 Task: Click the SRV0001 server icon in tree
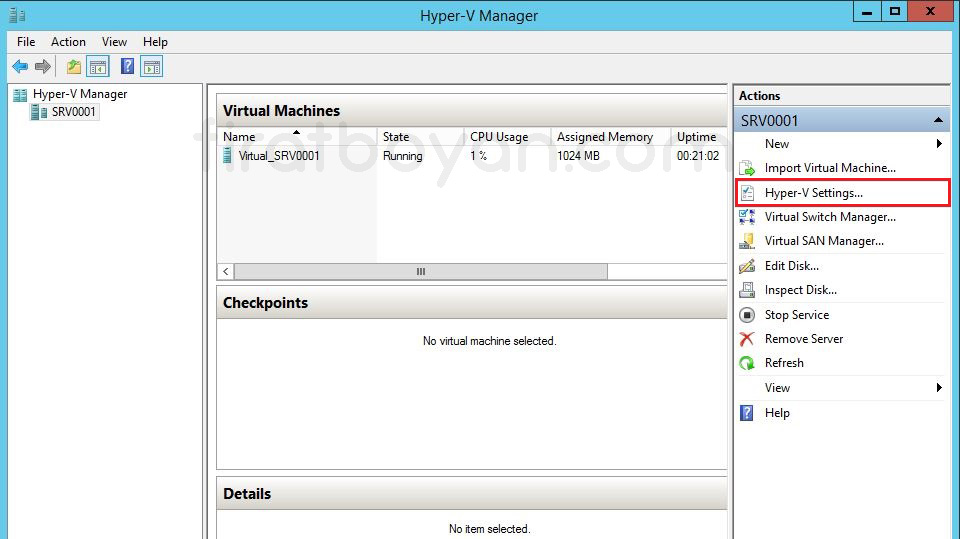(39, 111)
